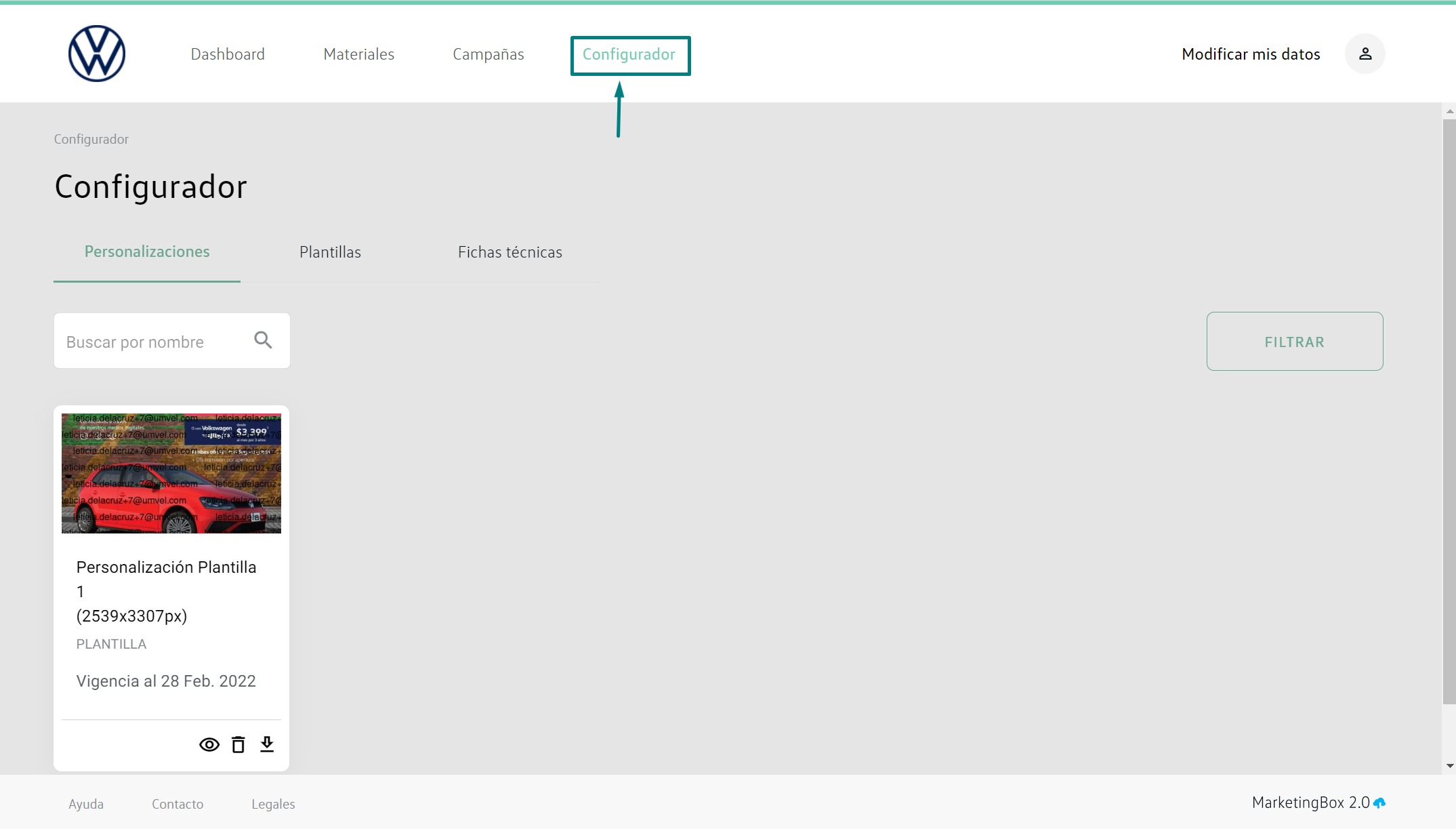Focus the Buscar por nombre field
The width and height of the screenshot is (1456, 829).
(x=152, y=342)
